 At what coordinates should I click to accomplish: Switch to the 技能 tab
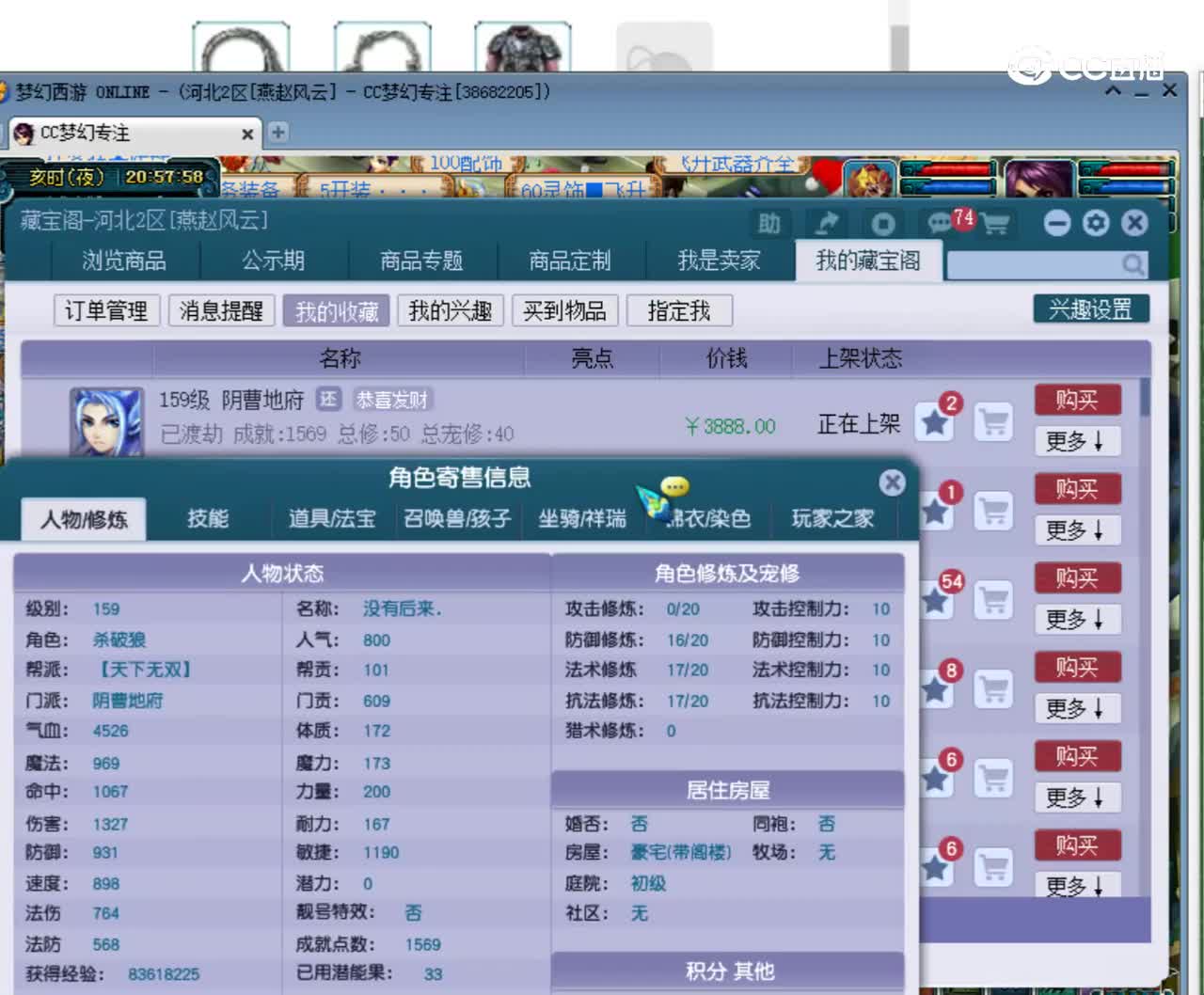208,518
